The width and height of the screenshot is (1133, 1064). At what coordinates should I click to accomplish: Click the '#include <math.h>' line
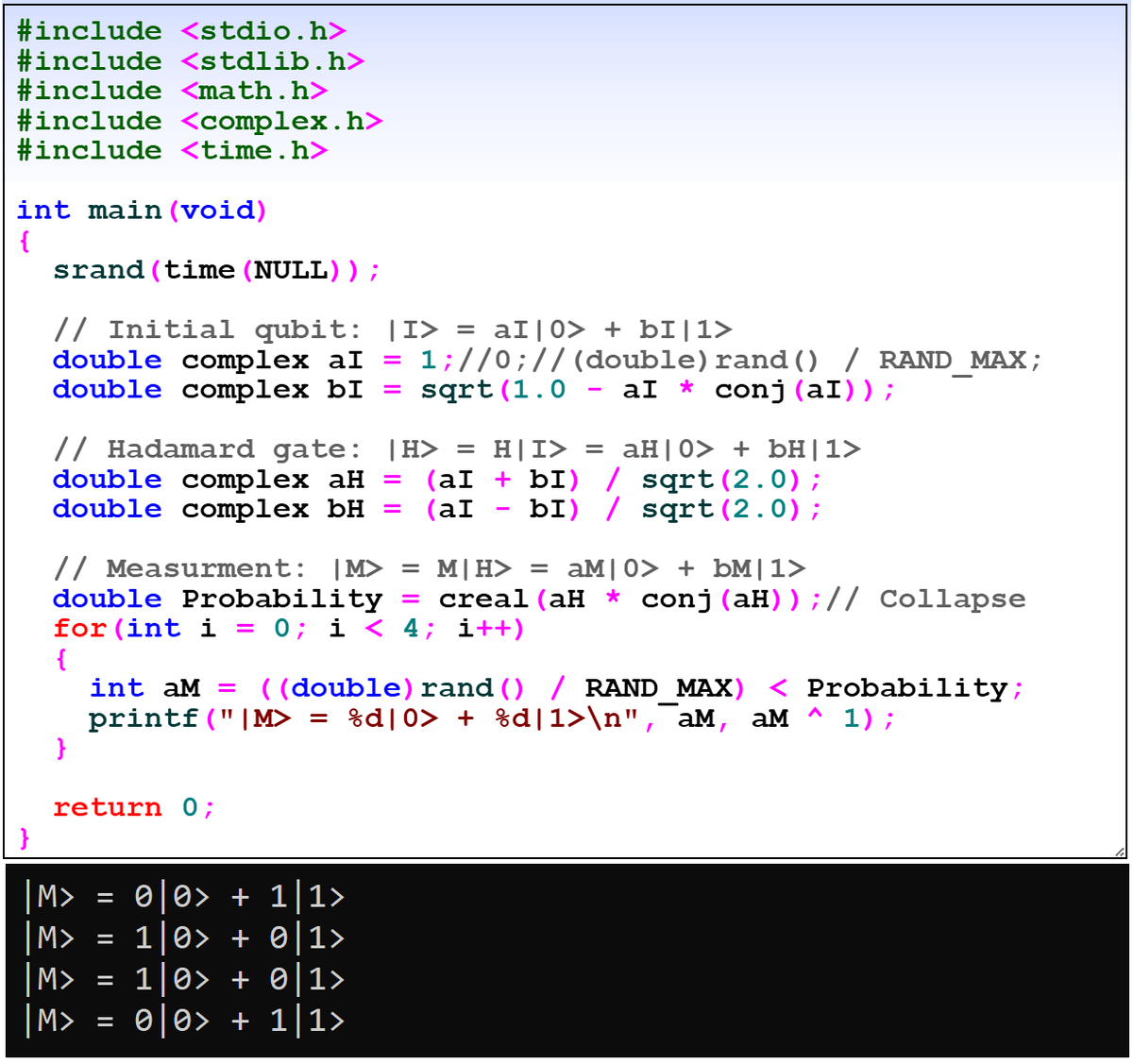point(172,91)
